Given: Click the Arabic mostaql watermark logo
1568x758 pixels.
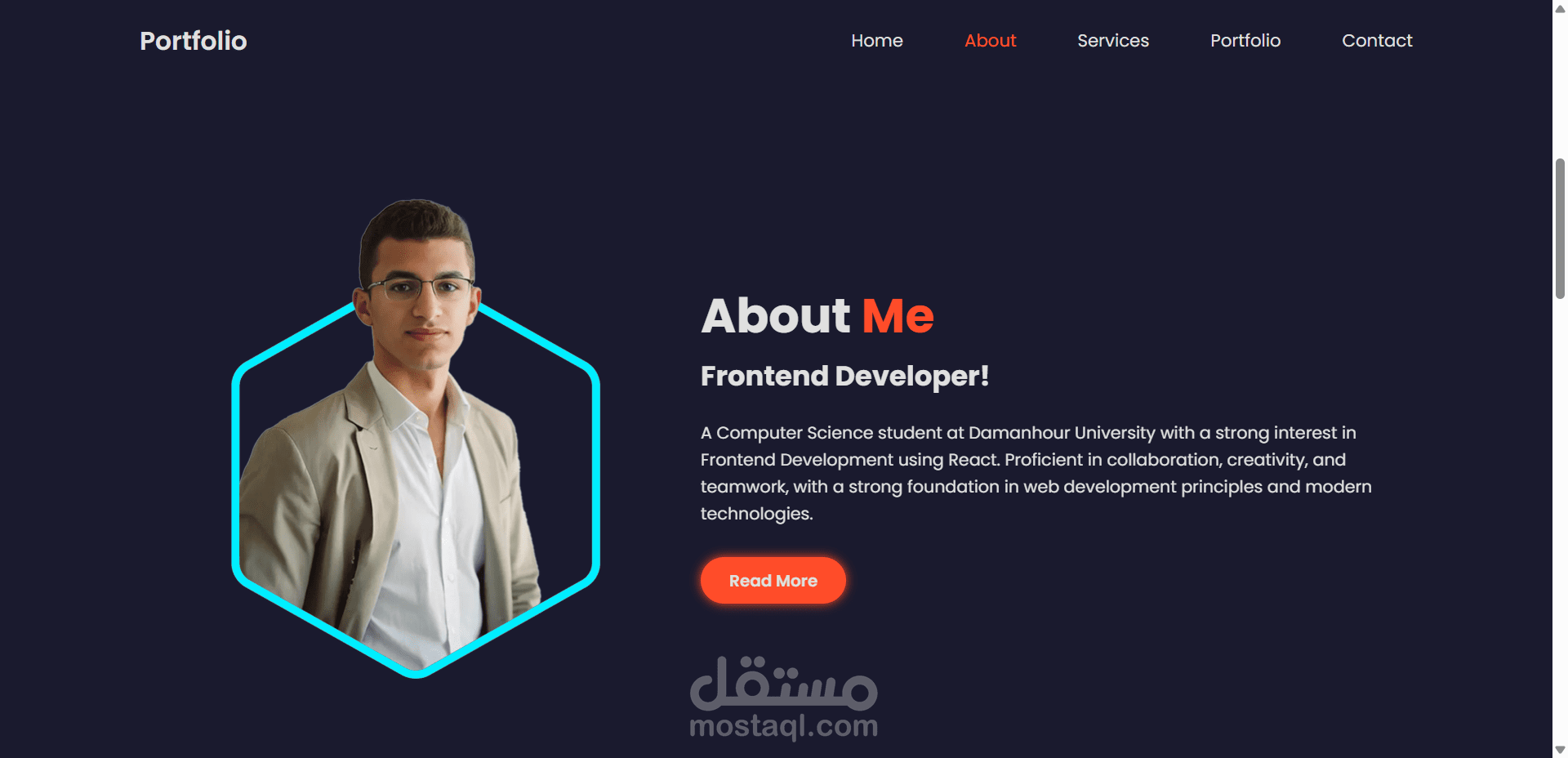Looking at the screenshot, I should (783, 683).
